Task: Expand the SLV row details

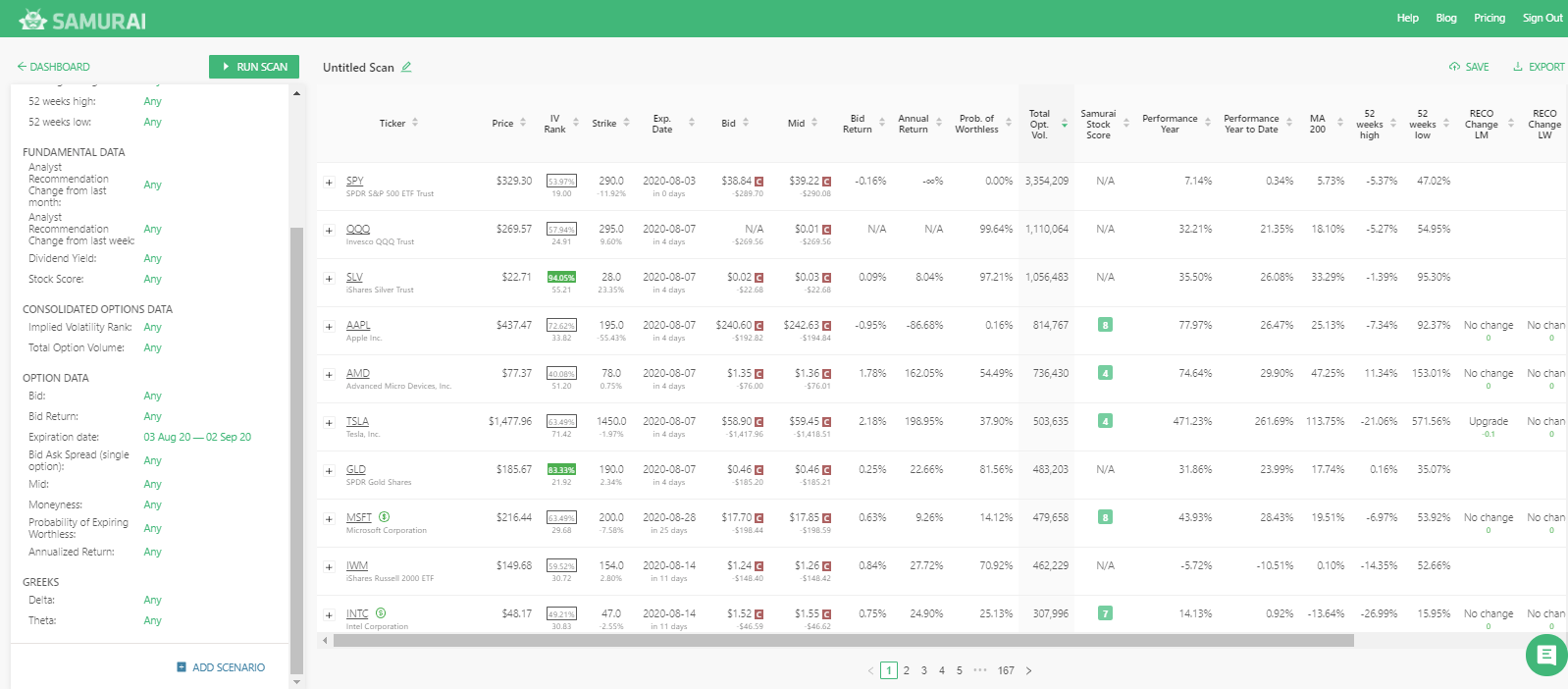Action: click(329, 278)
